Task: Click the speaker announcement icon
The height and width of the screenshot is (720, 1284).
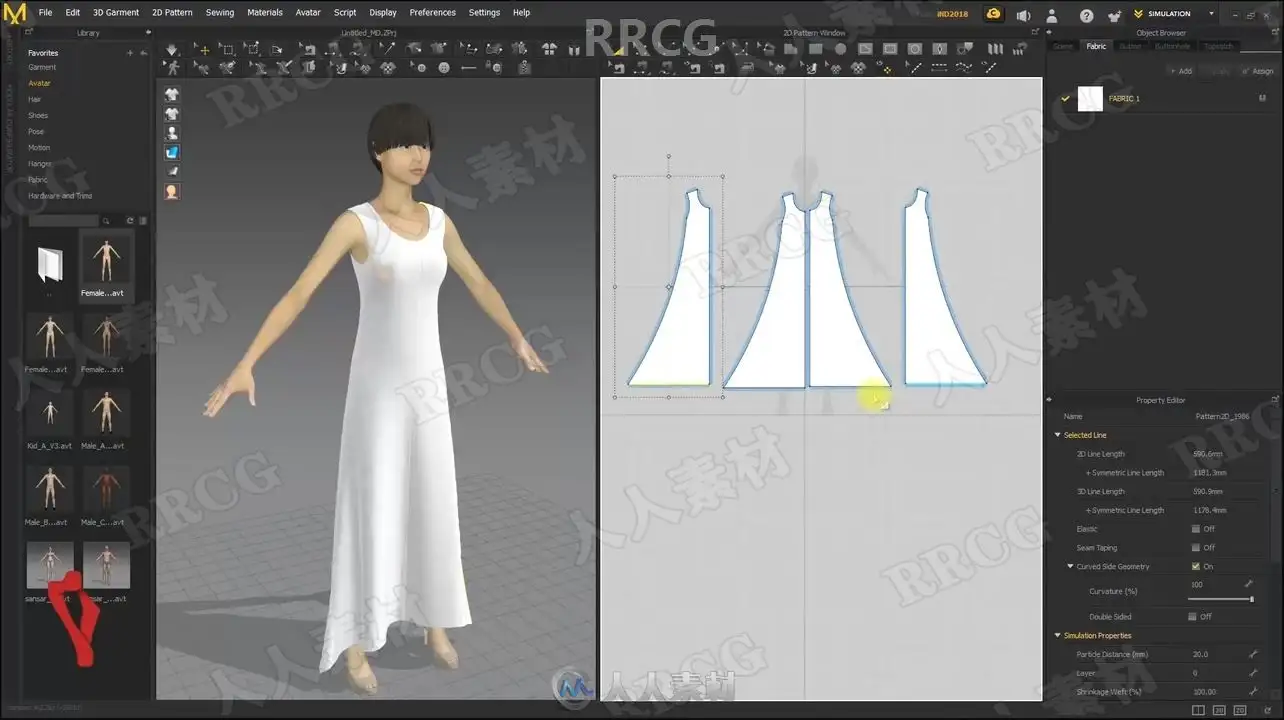Action: pos(1023,15)
